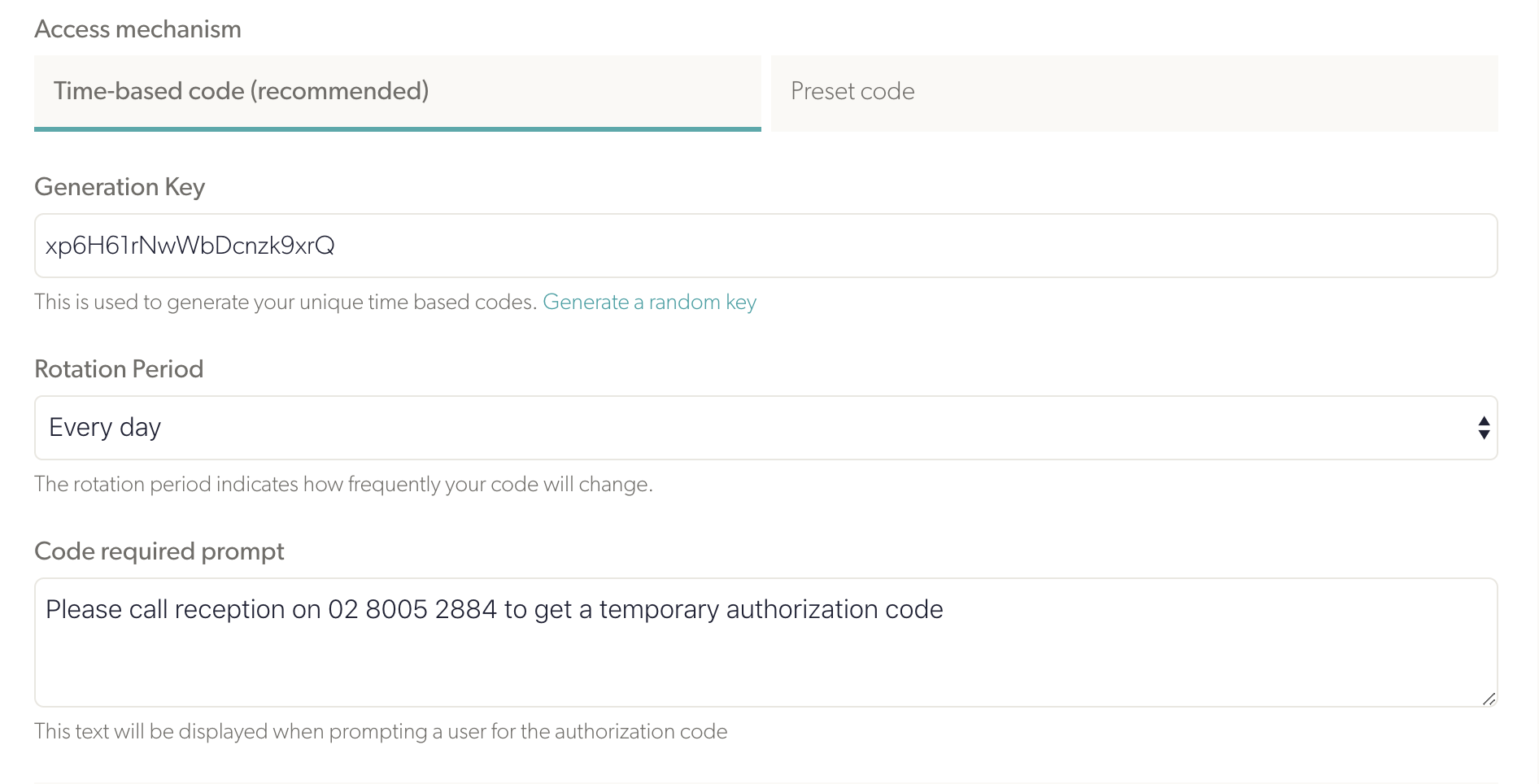Click the Generation Key label
Viewport: 1539px width, 784px height.
[x=120, y=187]
